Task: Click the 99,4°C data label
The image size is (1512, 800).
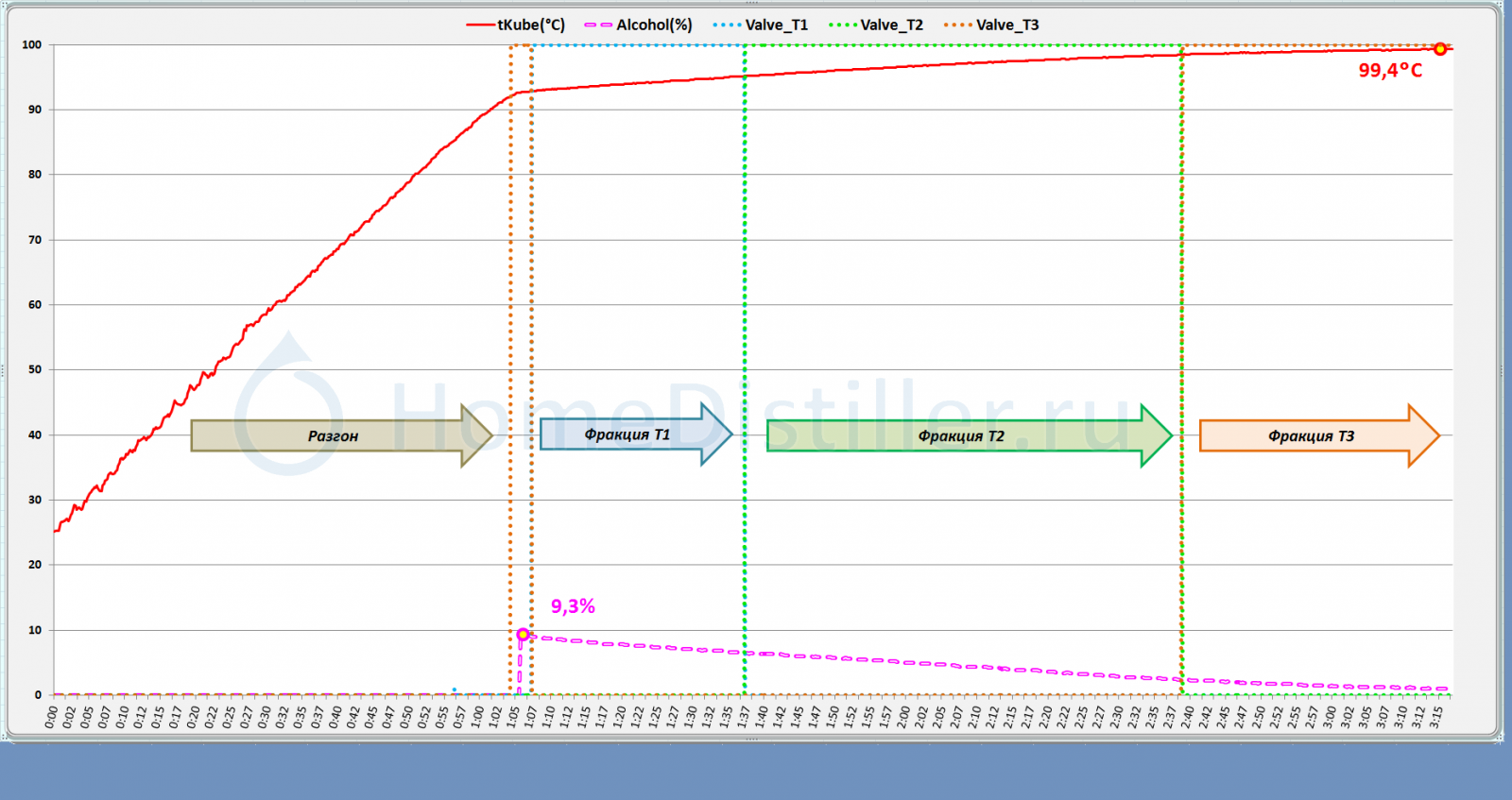Action: click(1389, 71)
